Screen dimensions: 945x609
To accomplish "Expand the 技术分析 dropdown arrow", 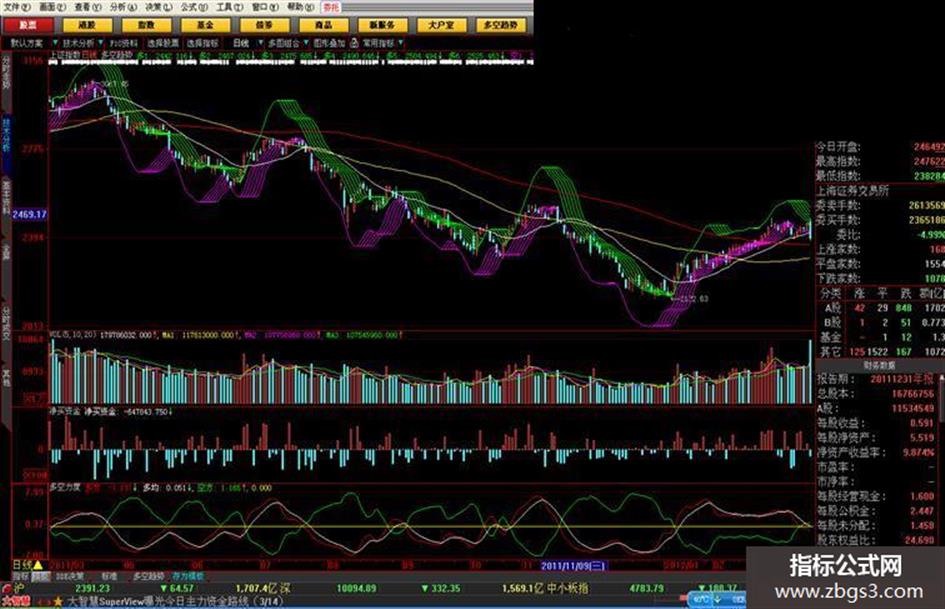I will coord(100,43).
